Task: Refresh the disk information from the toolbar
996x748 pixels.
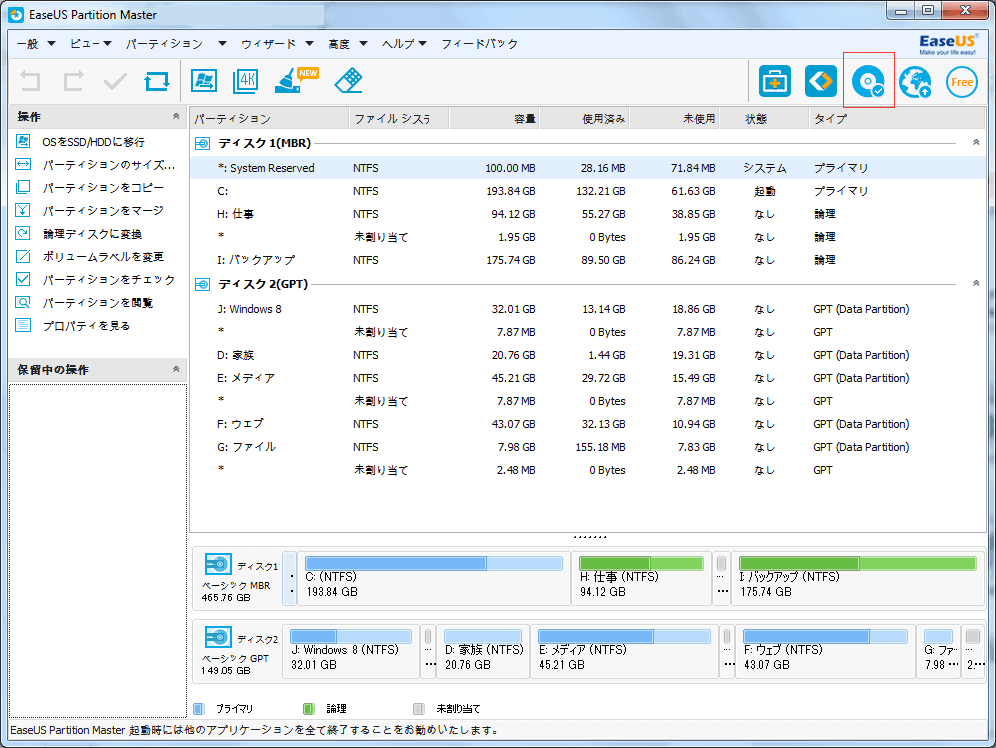Action: click(x=157, y=81)
